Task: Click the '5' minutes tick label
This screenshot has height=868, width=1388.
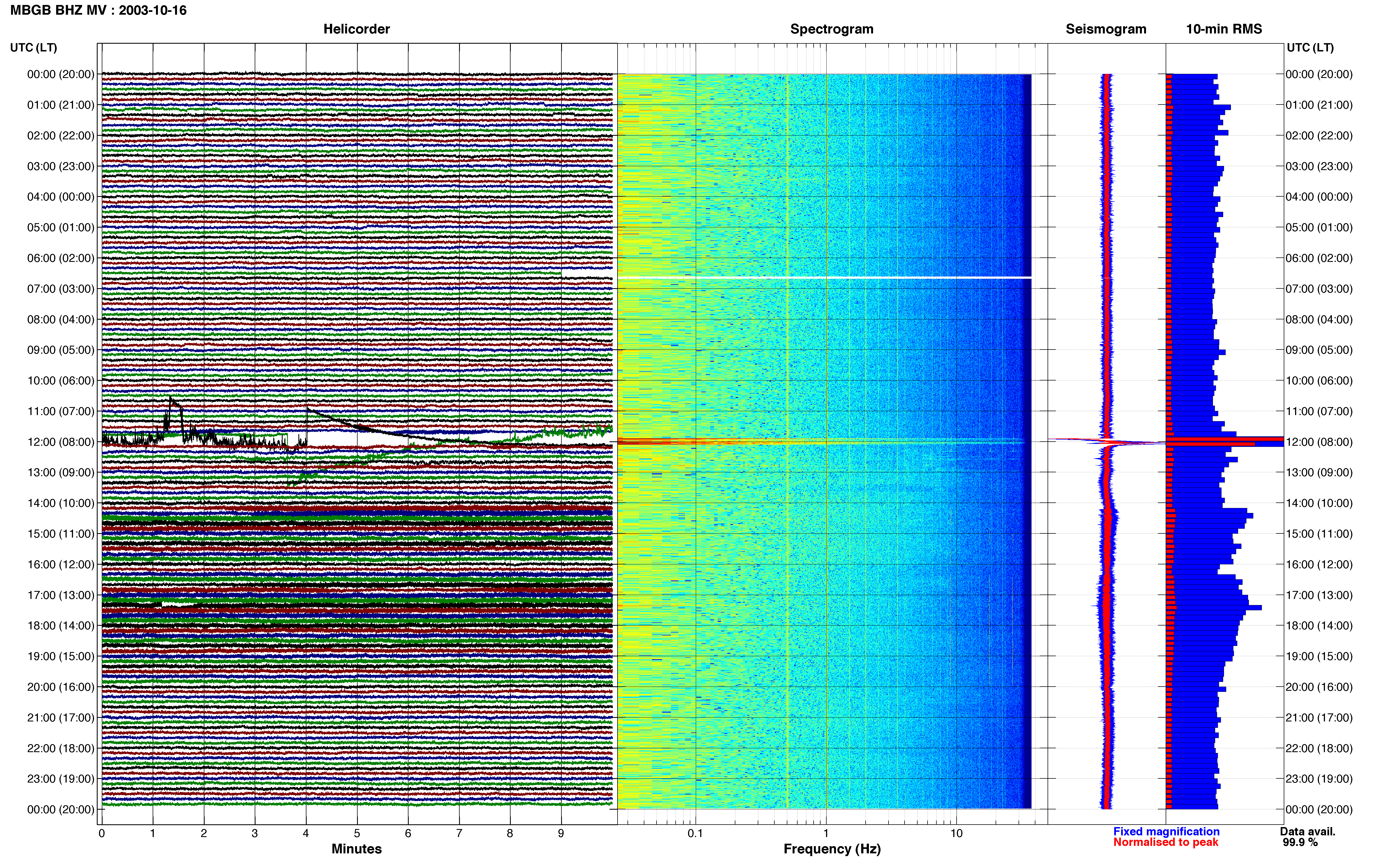Action: coord(357,833)
